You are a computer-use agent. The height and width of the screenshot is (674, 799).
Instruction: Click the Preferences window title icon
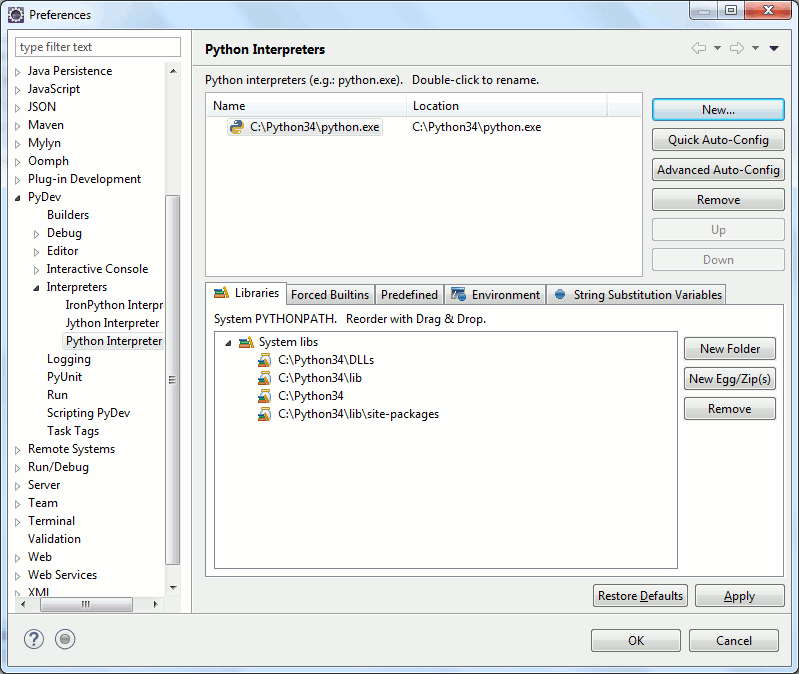pyautogui.click(x=16, y=15)
